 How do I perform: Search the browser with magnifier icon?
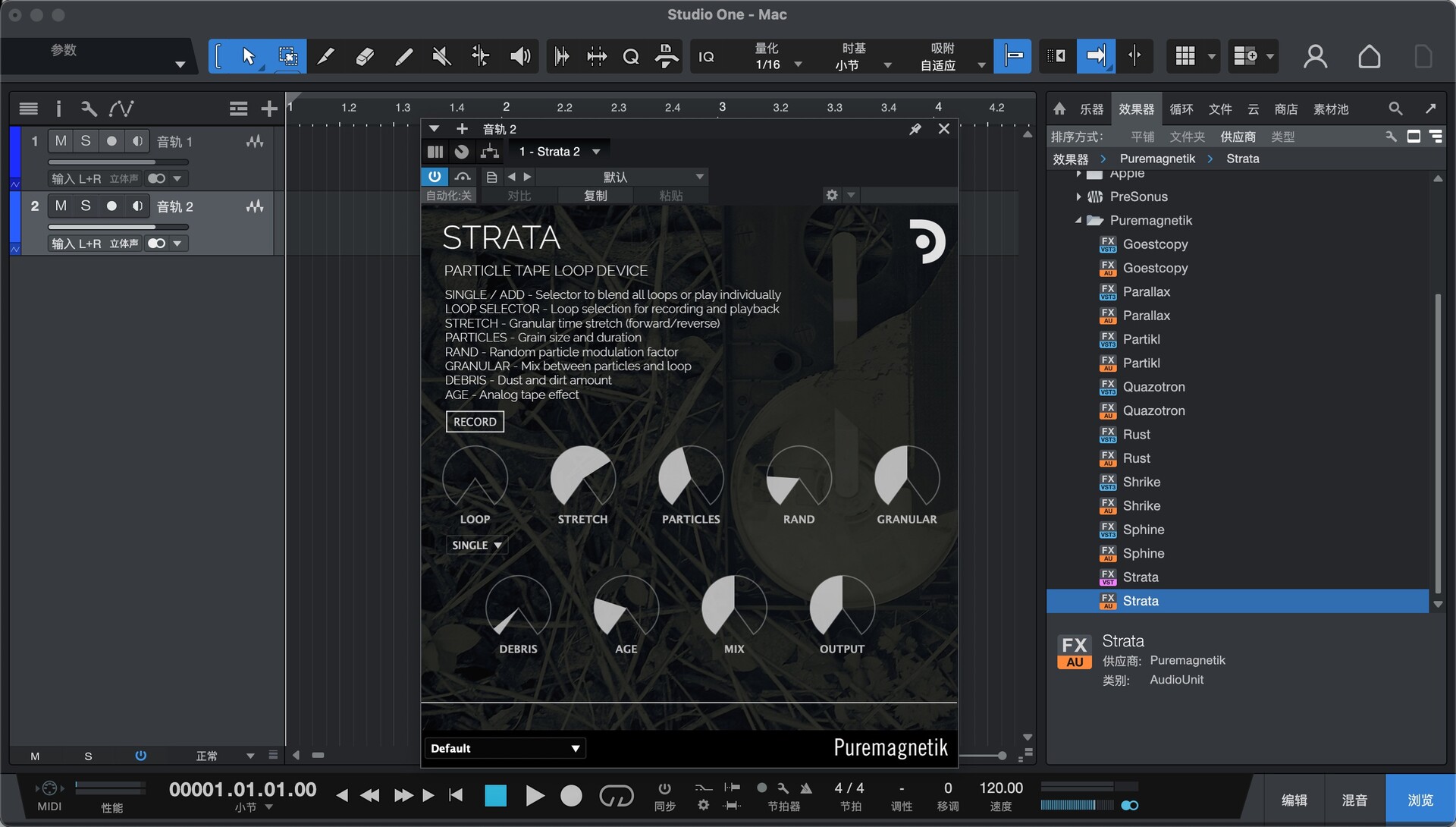tap(1395, 108)
